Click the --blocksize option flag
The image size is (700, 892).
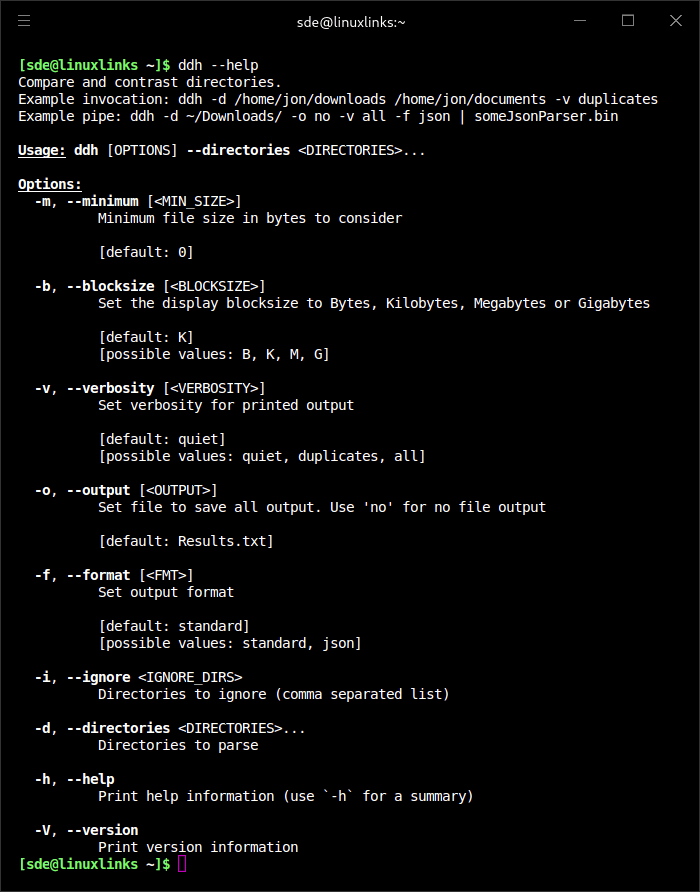point(110,286)
